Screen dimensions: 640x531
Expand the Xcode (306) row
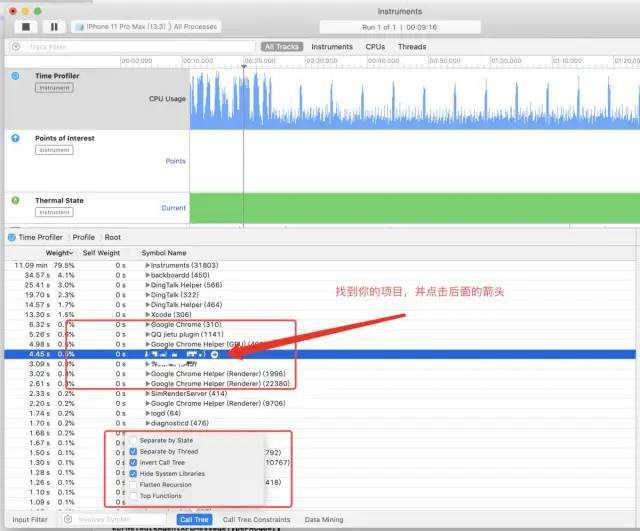(x=148, y=315)
